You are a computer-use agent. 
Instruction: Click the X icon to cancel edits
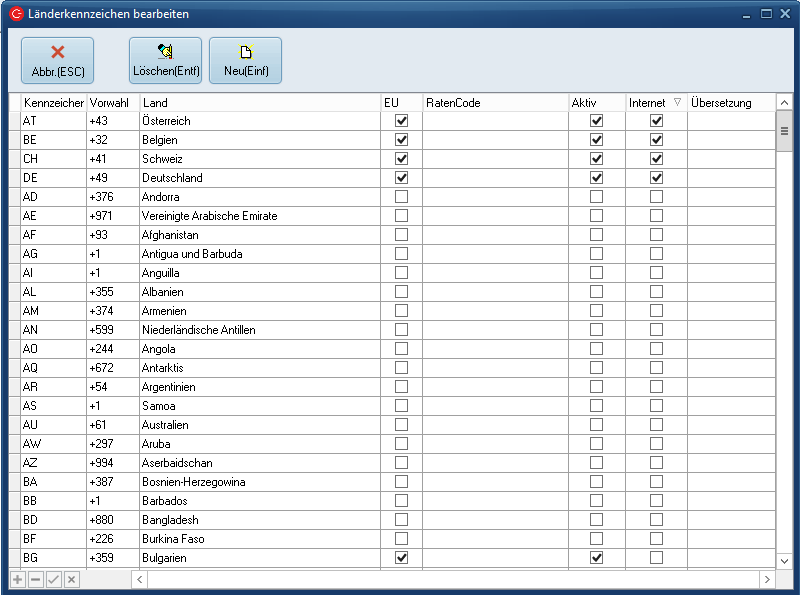click(72, 580)
